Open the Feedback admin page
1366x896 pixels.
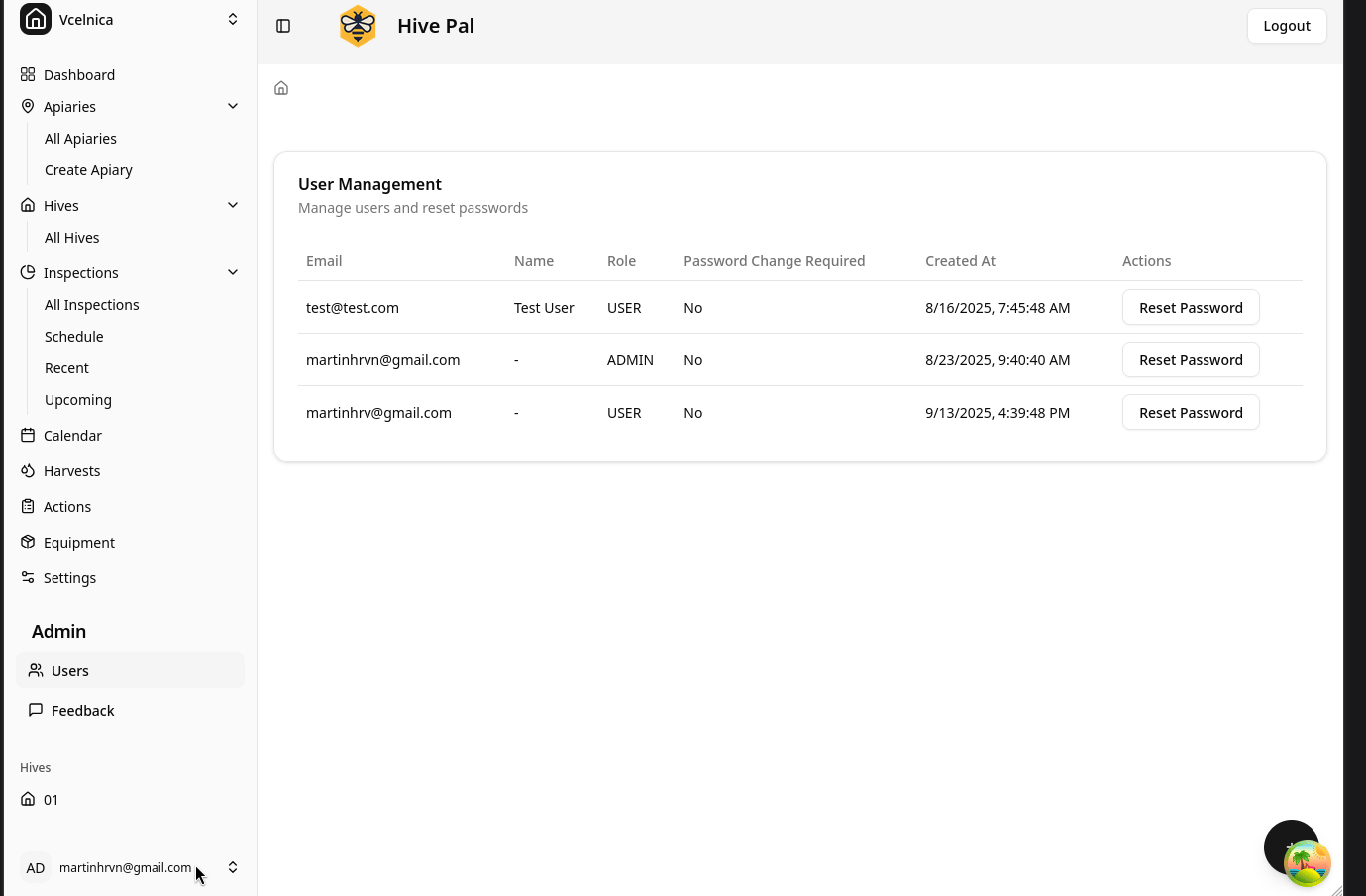pyautogui.click(x=82, y=711)
